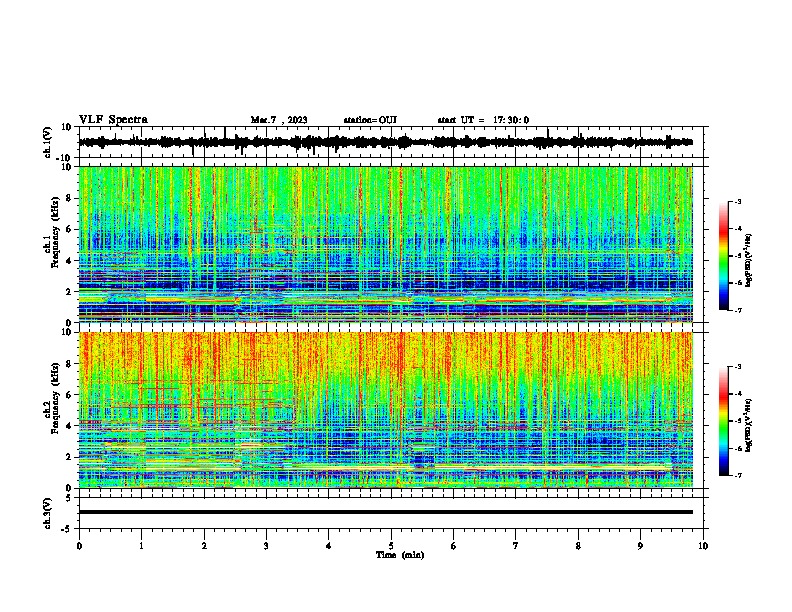Click the ch.1 frequency tick "6"
The width and height of the screenshot is (792, 612).
tap(70, 229)
